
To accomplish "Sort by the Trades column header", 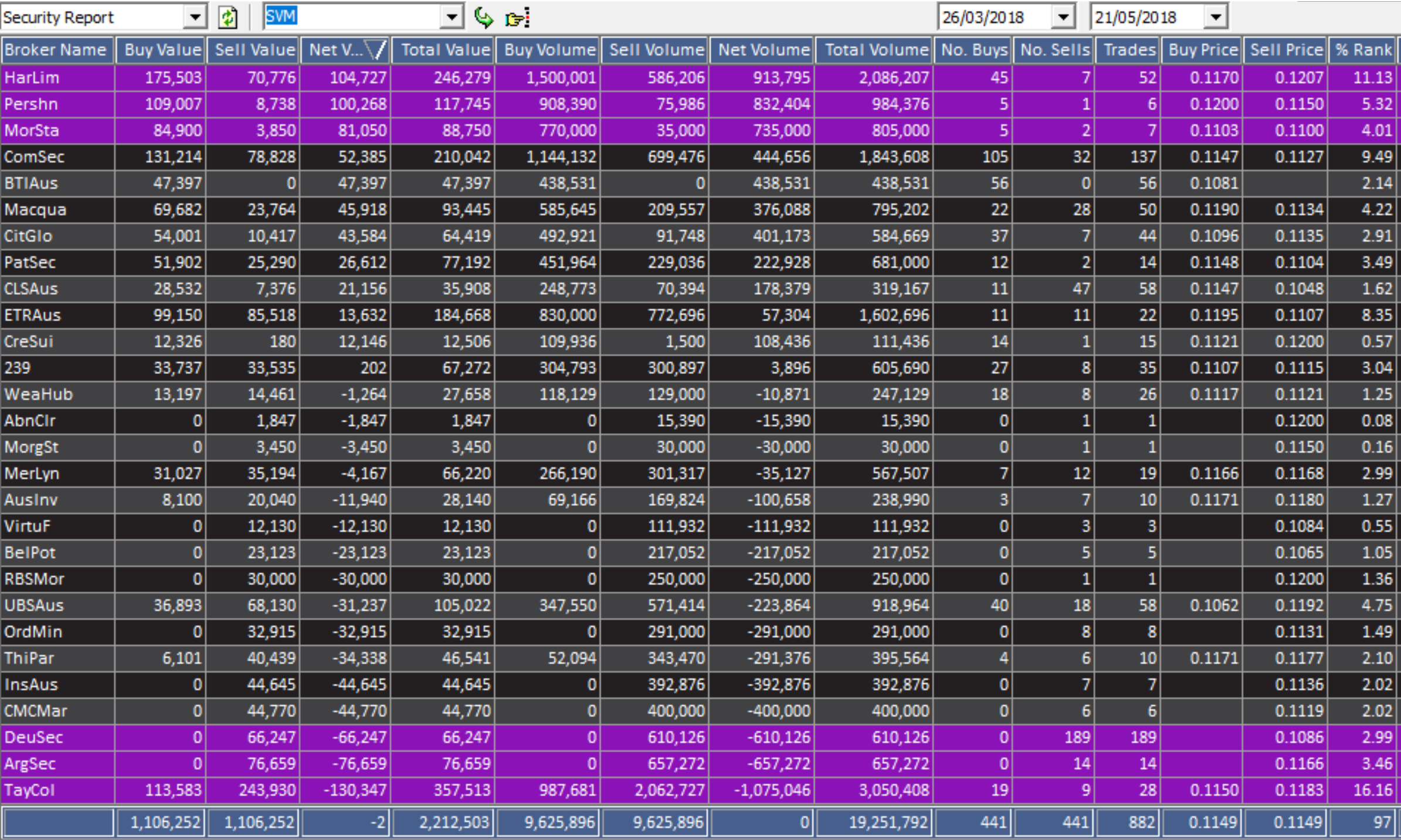I will point(1128,50).
